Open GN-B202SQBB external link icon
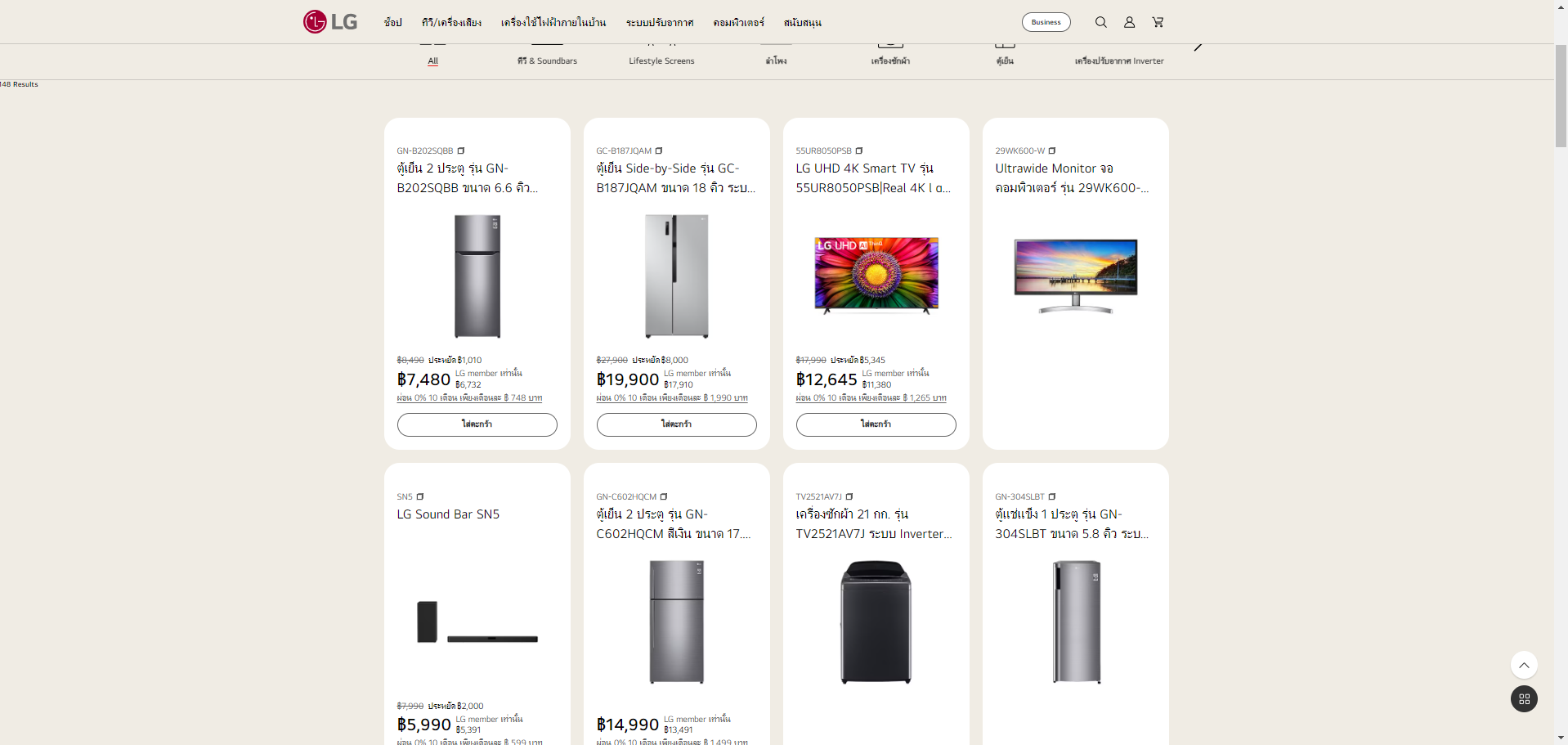Image resolution: width=1568 pixels, height=745 pixels. (461, 150)
